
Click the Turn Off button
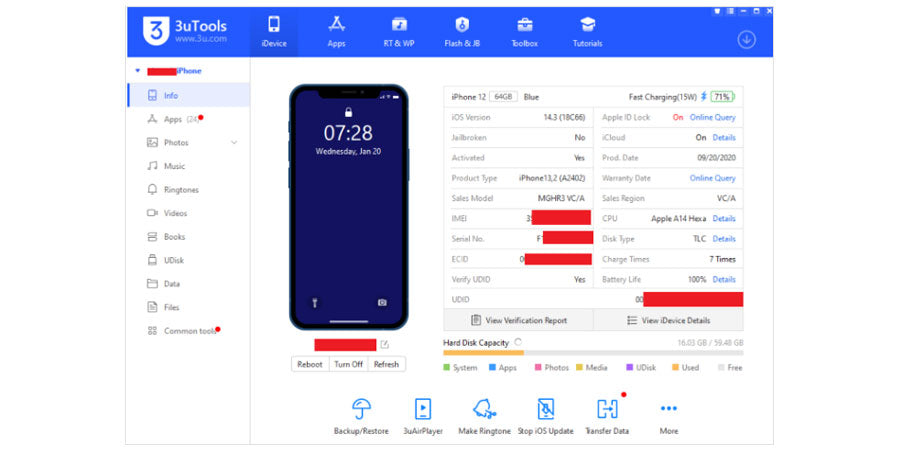348,364
